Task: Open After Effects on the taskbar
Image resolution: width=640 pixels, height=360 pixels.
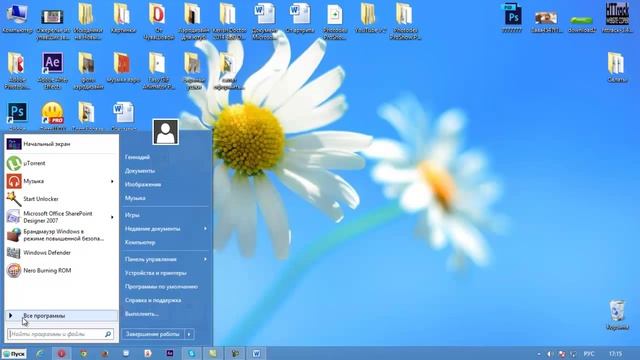Action: [x=170, y=353]
